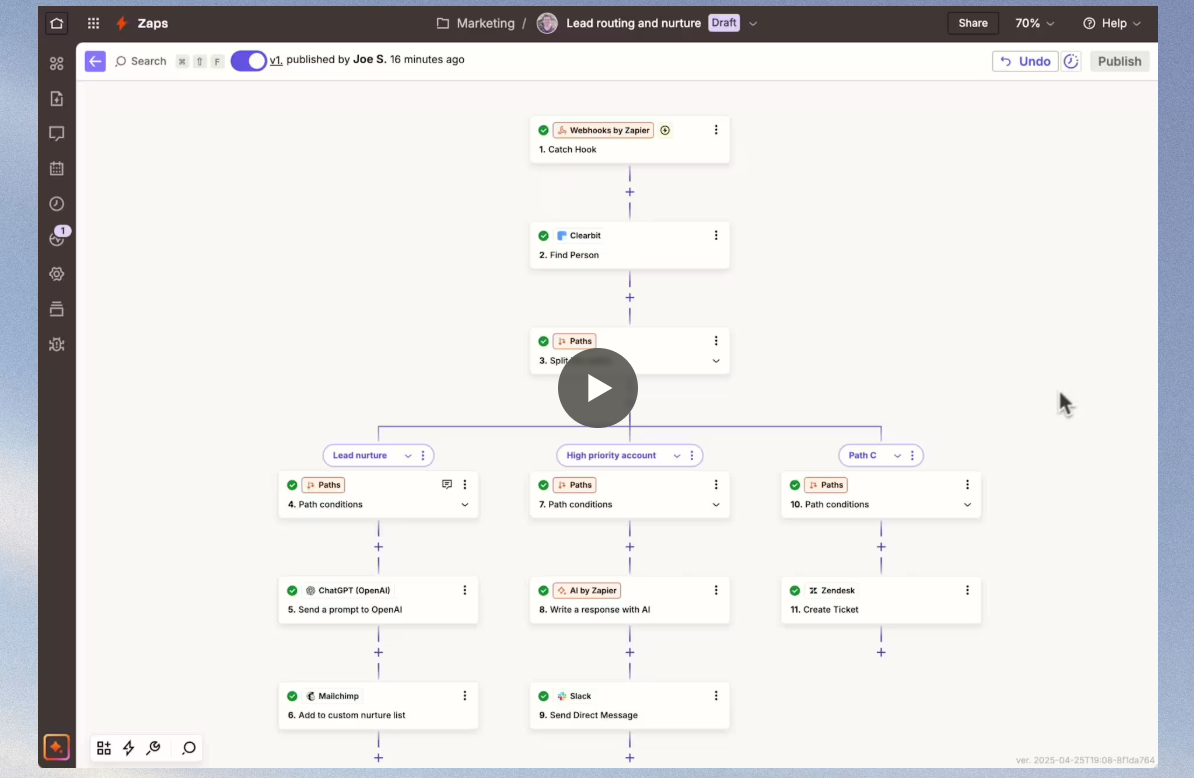Click bottom toolbar lightning bolt icon

tap(128, 748)
